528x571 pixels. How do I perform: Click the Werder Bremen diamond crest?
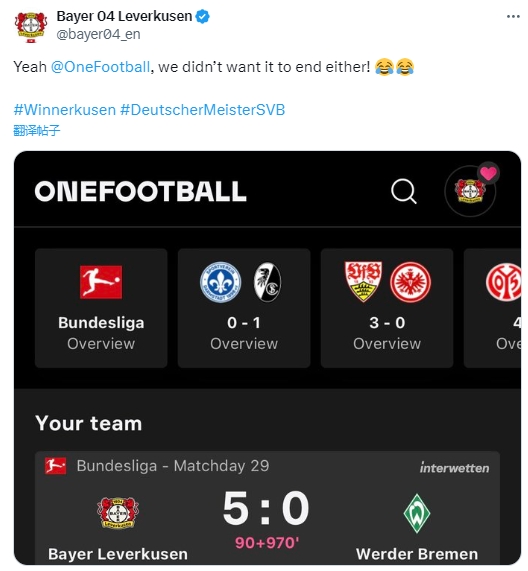pyautogui.click(x=417, y=513)
